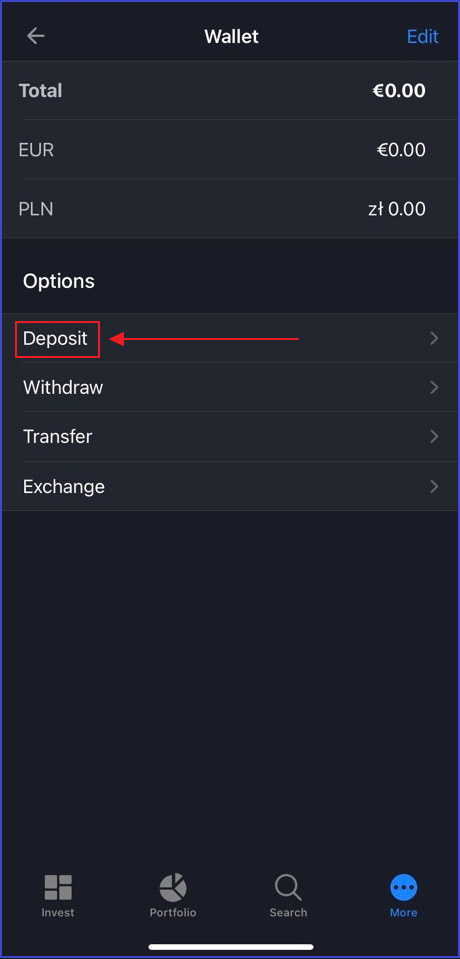Expand the Exchange row chevron
460x959 pixels.
[x=434, y=486]
